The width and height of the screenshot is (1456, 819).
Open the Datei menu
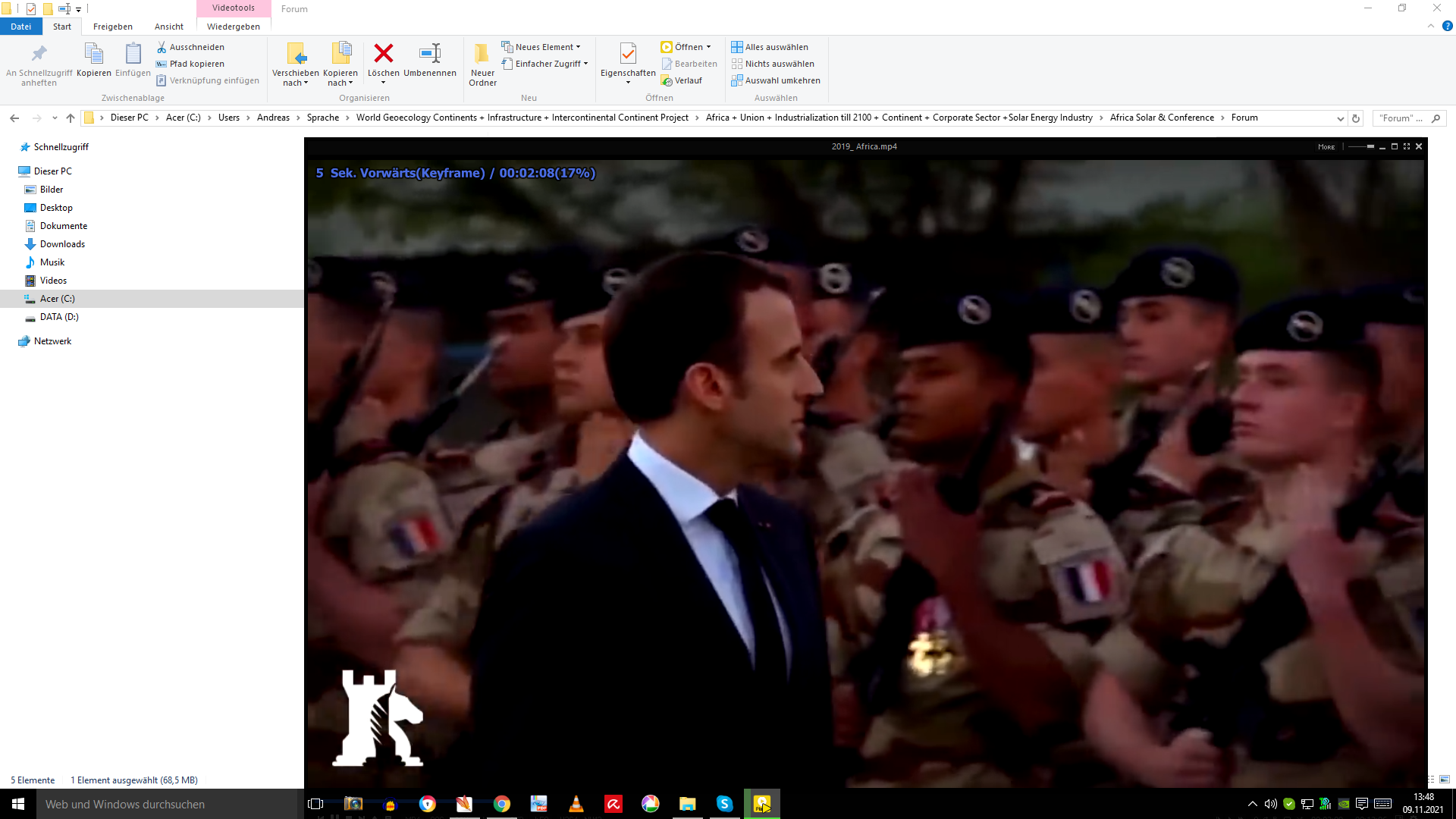(x=21, y=27)
